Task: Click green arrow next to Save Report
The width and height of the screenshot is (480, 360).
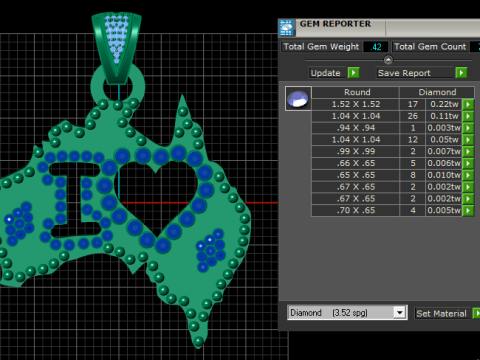Action: pyautogui.click(x=461, y=73)
